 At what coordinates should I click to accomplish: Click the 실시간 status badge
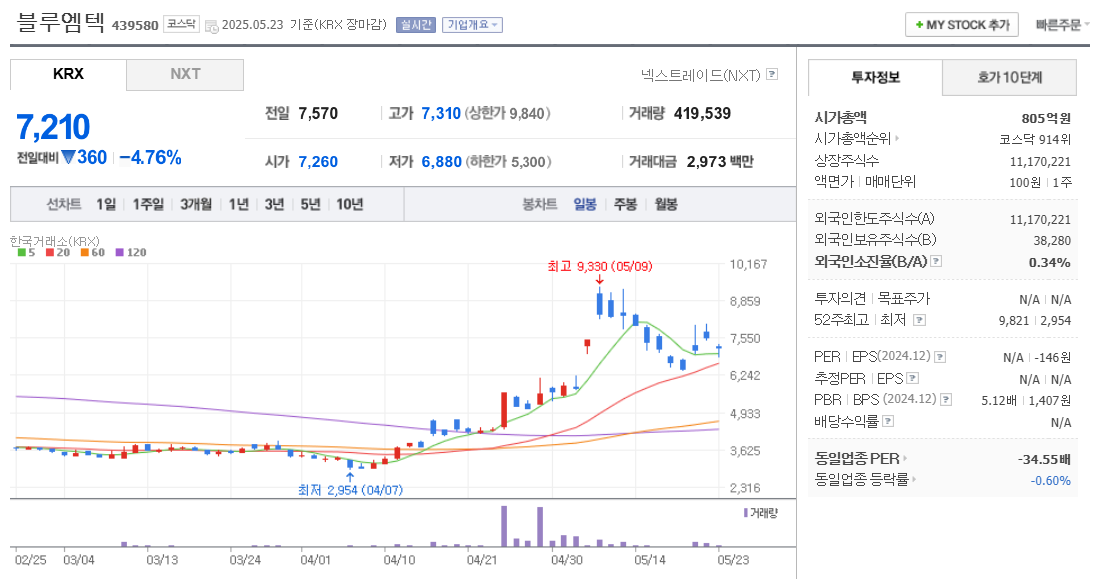[415, 25]
